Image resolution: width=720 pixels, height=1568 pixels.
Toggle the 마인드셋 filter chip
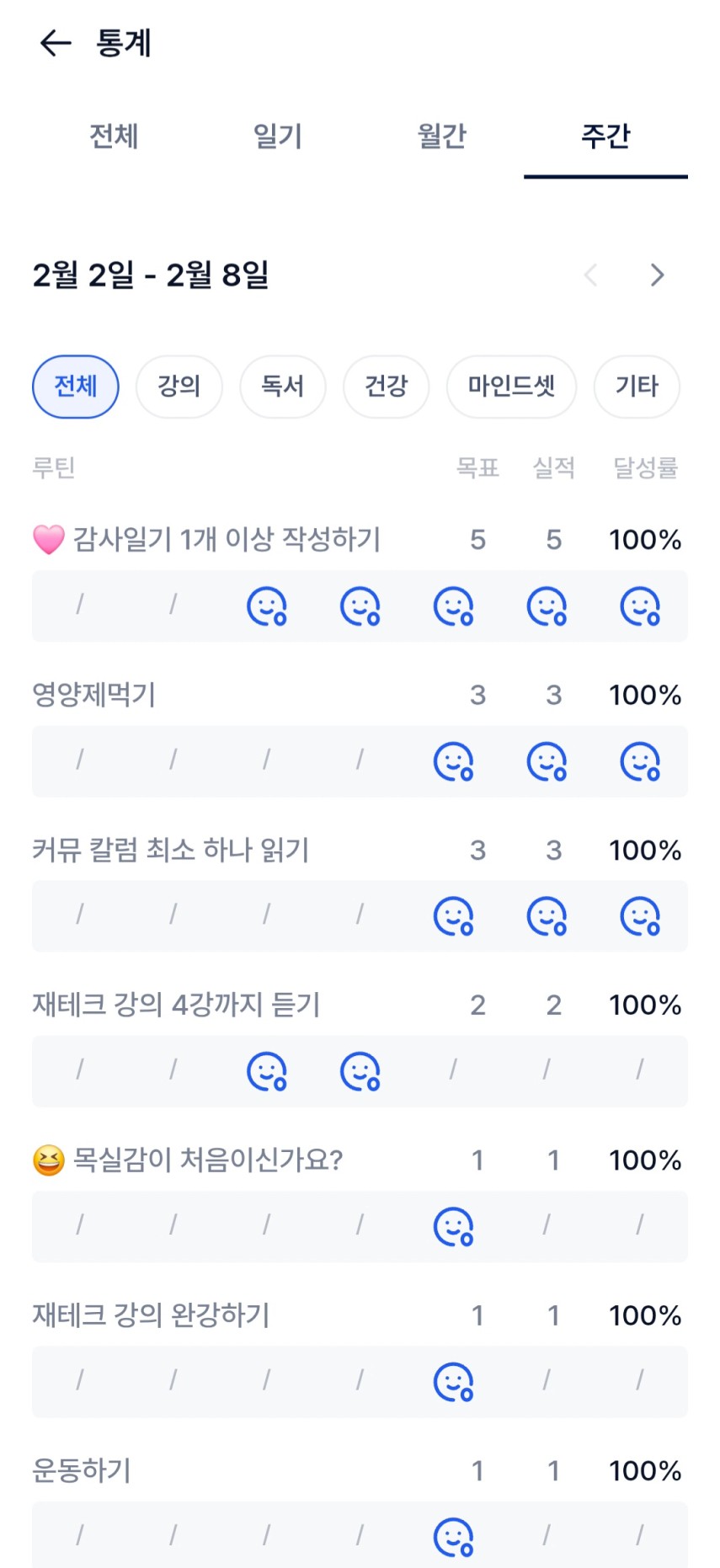(511, 387)
